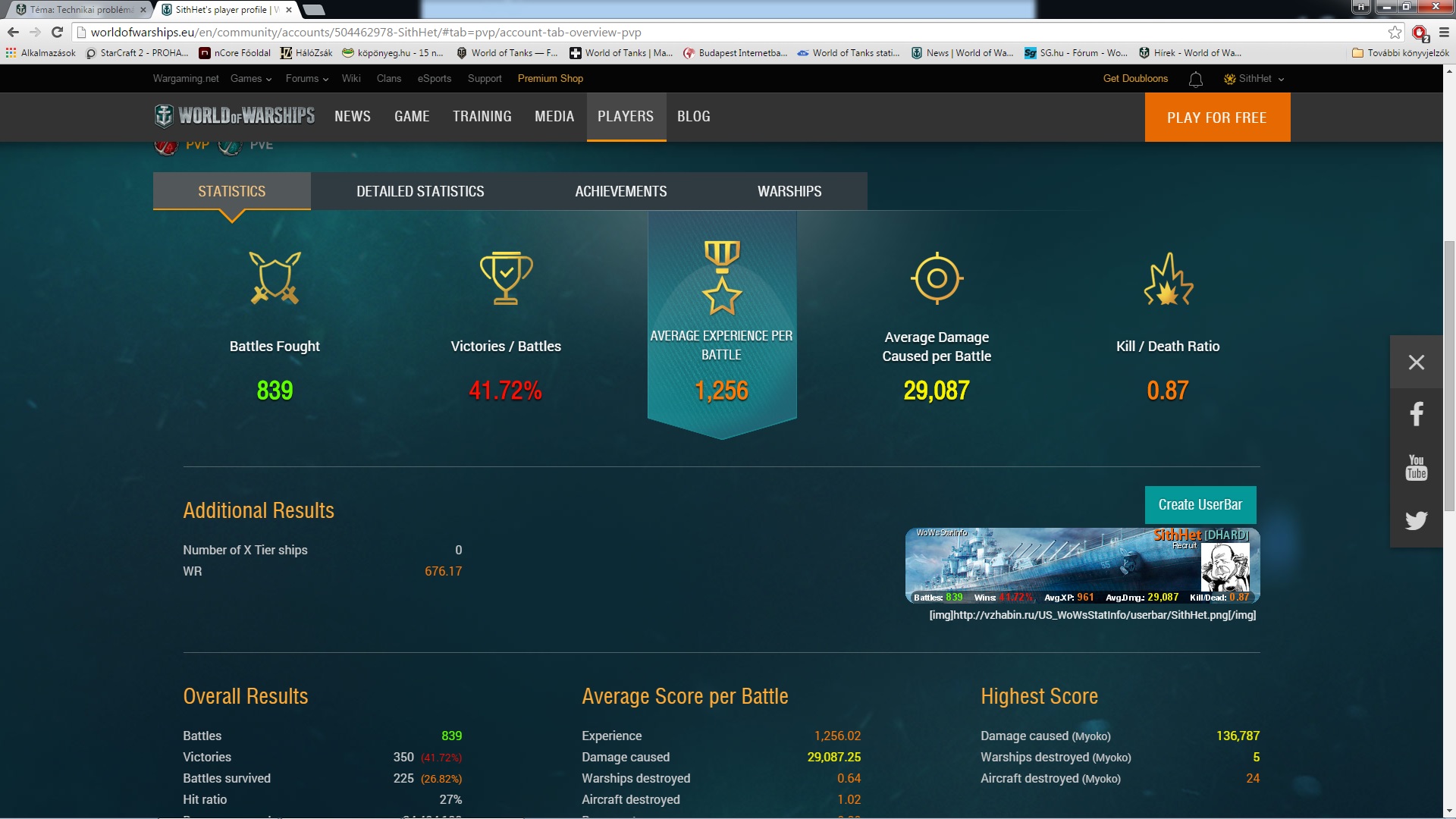Image resolution: width=1456 pixels, height=819 pixels.
Task: Close the Téma: Technikai probléma tab
Action: point(143,10)
